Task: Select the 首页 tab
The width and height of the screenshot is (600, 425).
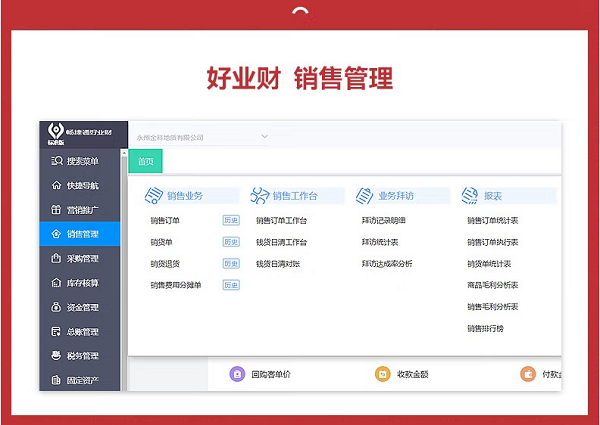Action: 145,161
